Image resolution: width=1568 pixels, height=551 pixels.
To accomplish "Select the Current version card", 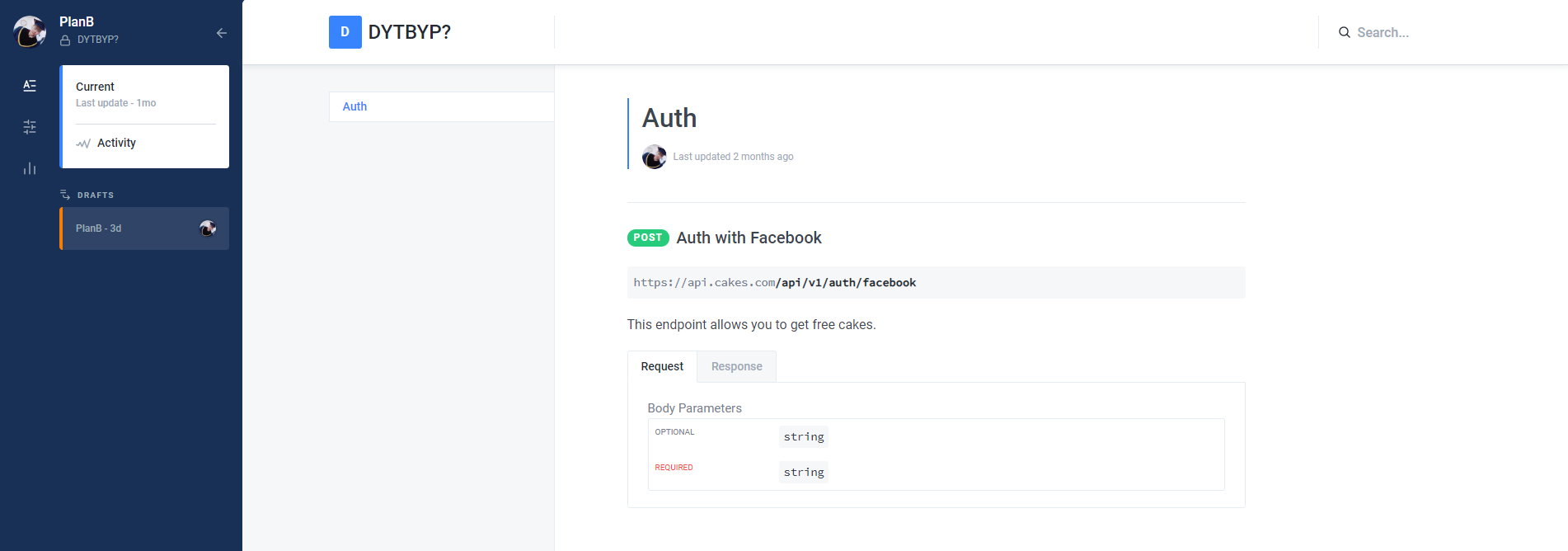I will click(144, 94).
